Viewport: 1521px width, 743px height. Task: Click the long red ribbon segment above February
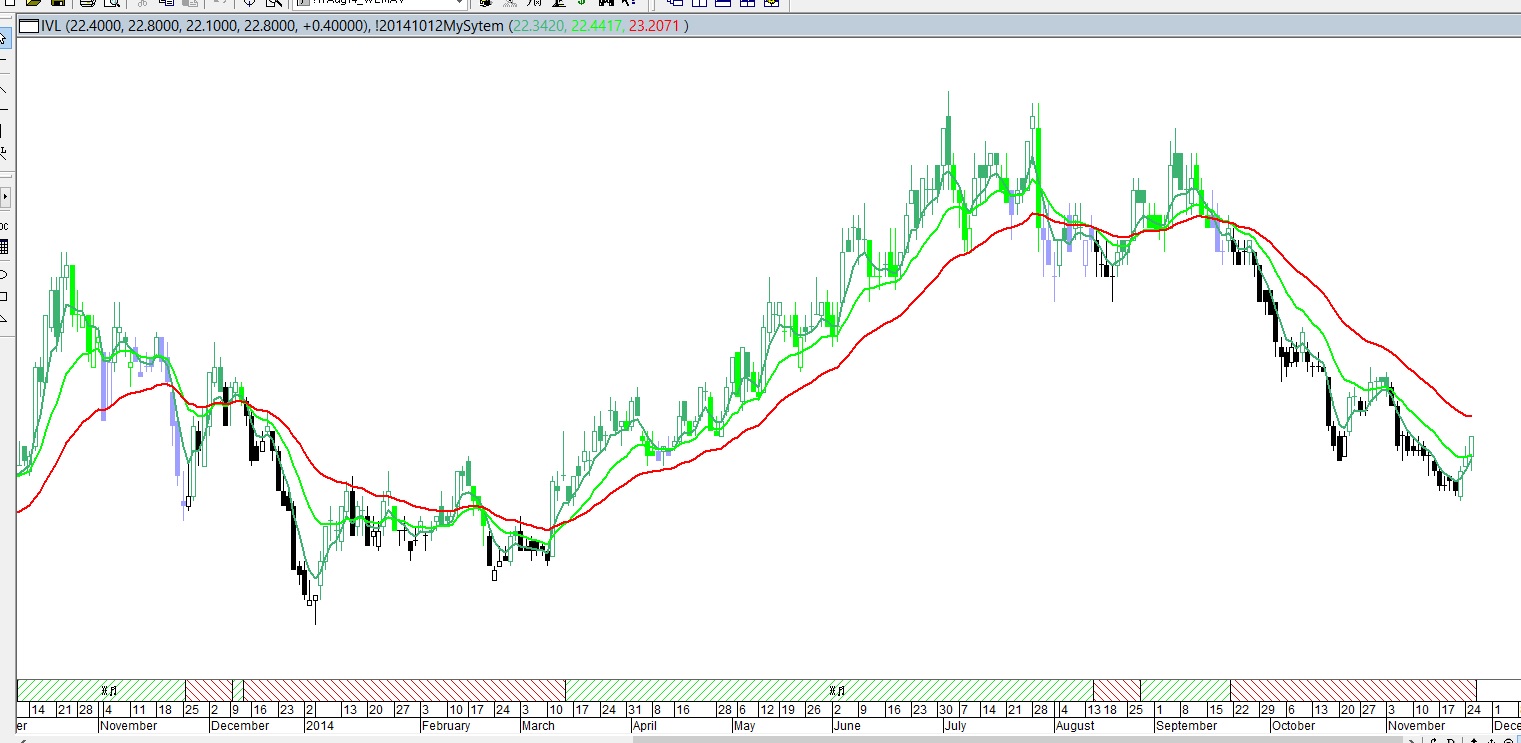pyautogui.click(x=404, y=690)
